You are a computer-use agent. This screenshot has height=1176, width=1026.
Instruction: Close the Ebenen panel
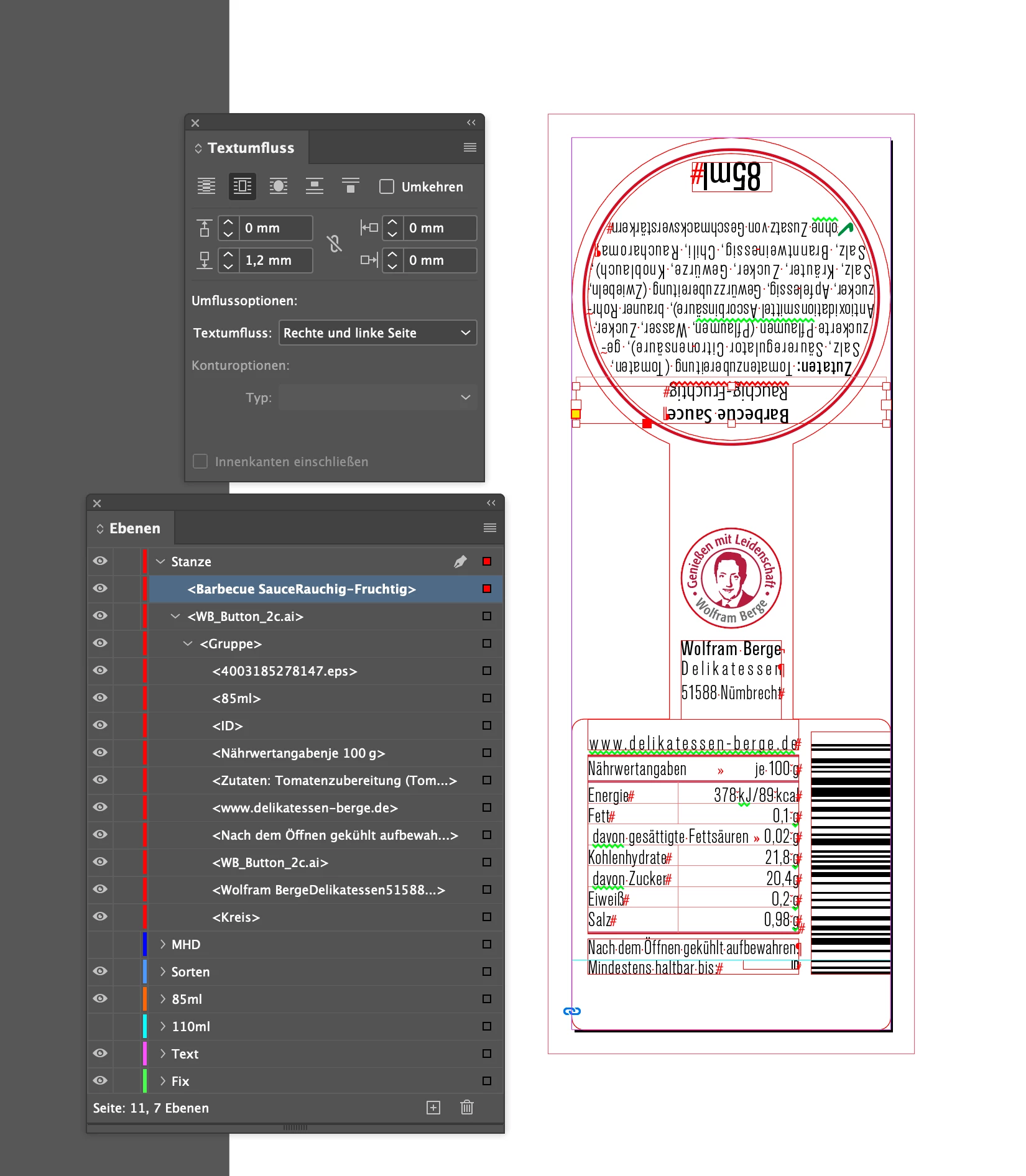(97, 503)
